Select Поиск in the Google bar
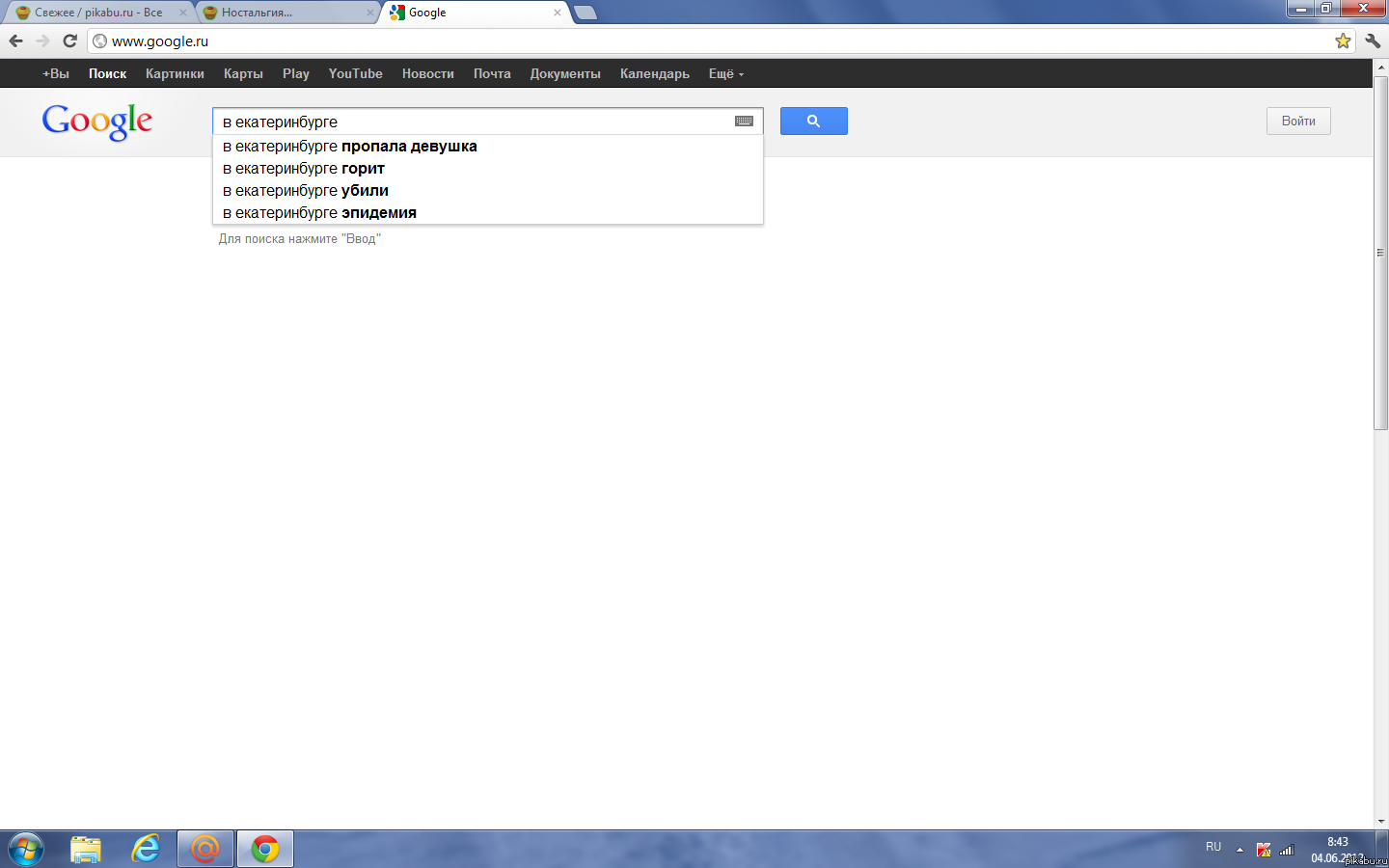The width and height of the screenshot is (1389, 868). click(x=107, y=73)
